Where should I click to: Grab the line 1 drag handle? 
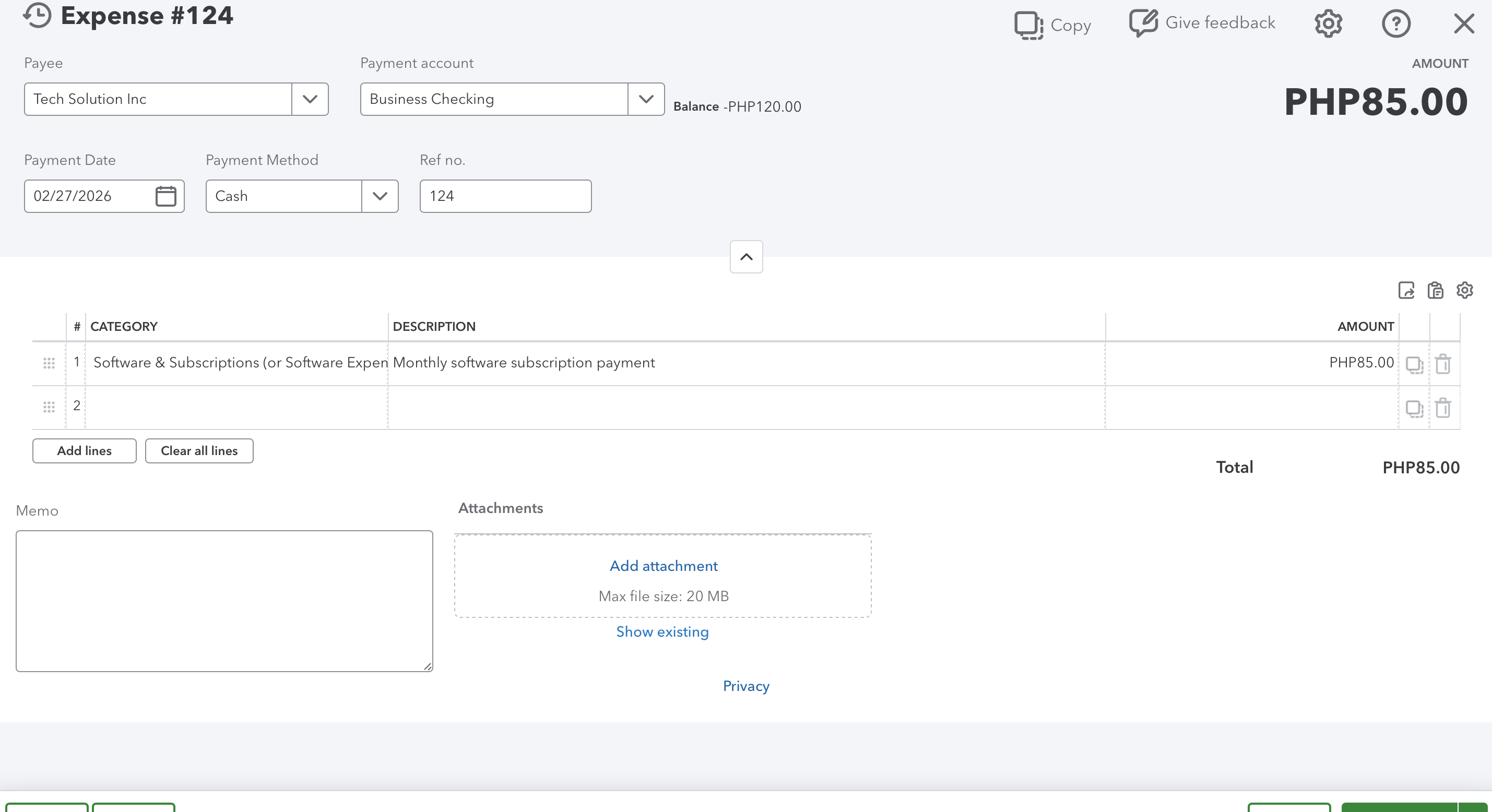pyautogui.click(x=49, y=363)
